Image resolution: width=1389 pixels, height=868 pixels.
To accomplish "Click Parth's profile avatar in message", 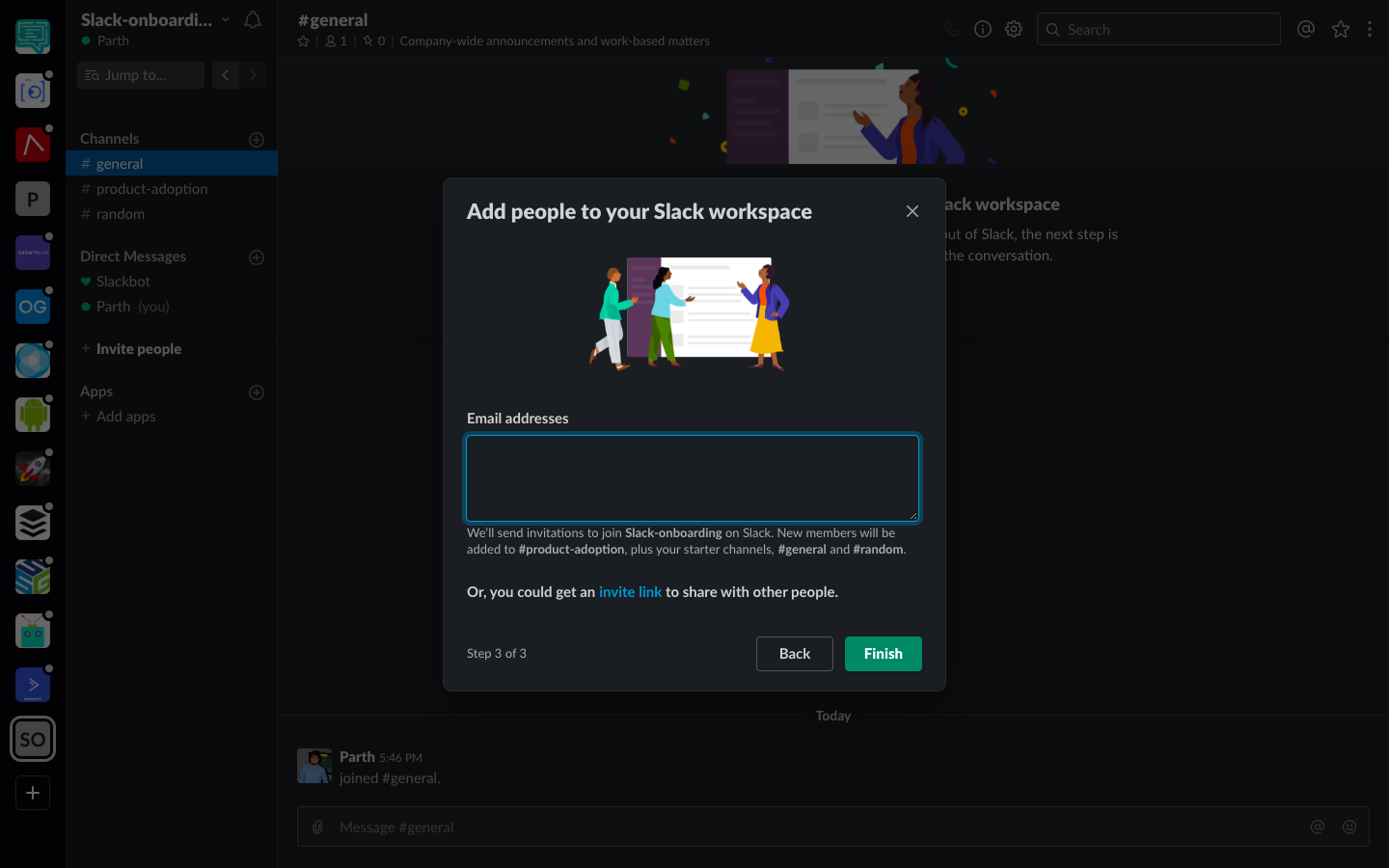I will pyautogui.click(x=314, y=766).
